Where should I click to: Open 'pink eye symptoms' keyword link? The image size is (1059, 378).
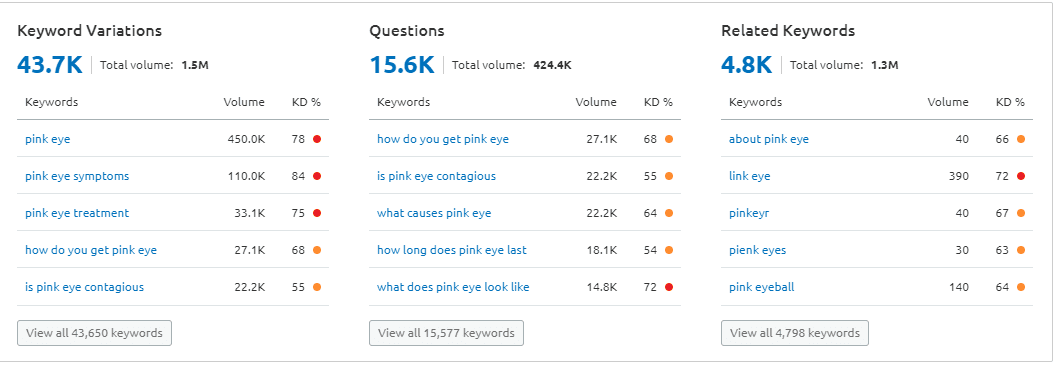point(77,176)
